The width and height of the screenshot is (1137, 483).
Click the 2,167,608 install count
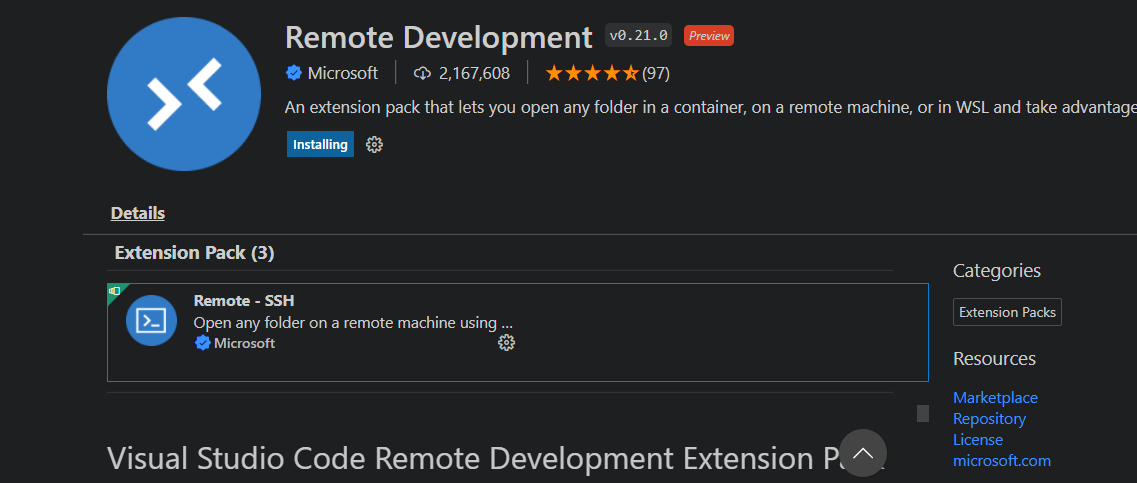[x=474, y=73]
